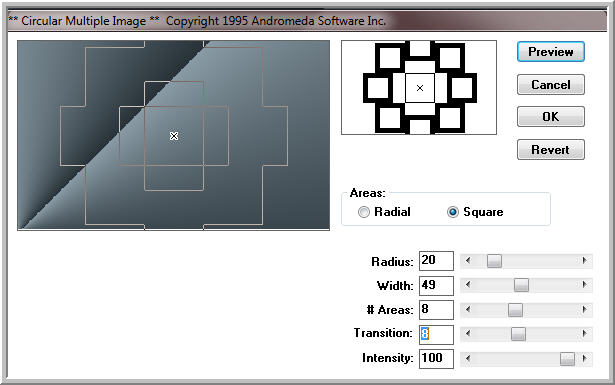Increase Radius with the right arrow
Screen dimensions: 615x385
(x=584, y=261)
